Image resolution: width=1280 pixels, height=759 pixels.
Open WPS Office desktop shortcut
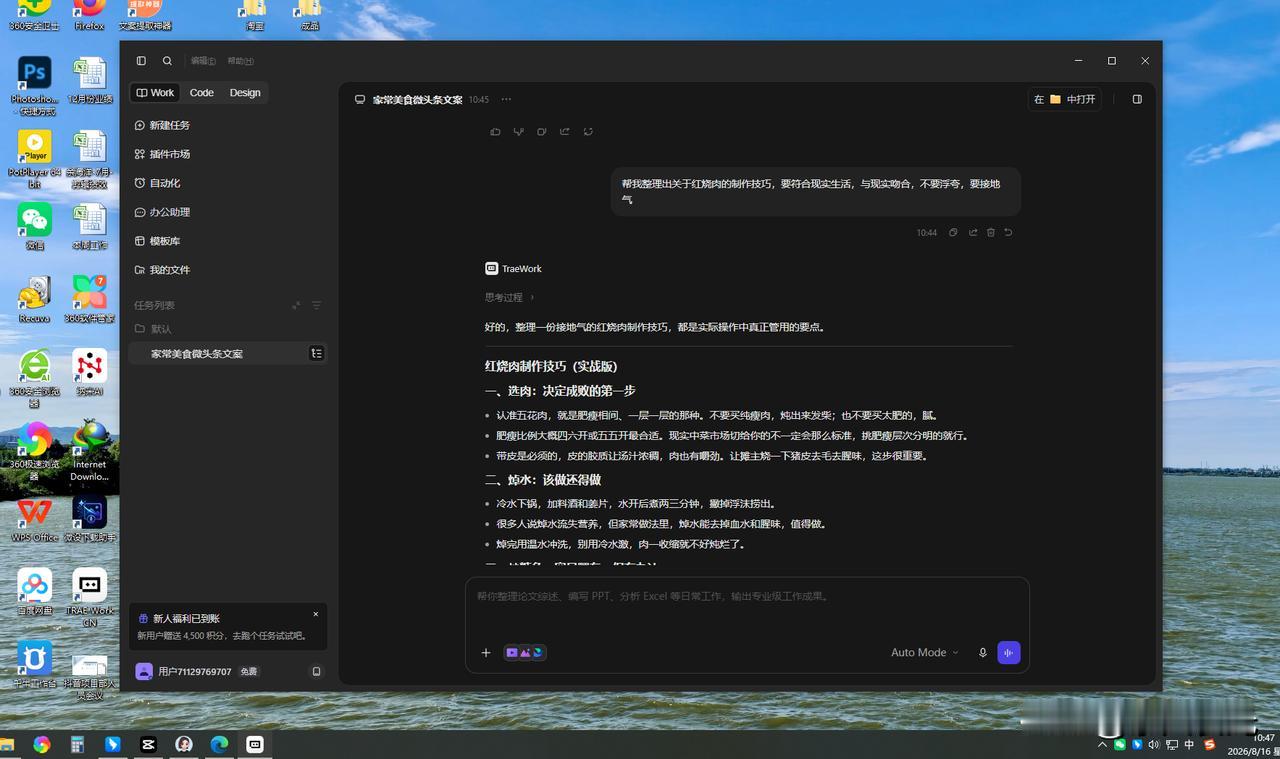[x=34, y=520]
